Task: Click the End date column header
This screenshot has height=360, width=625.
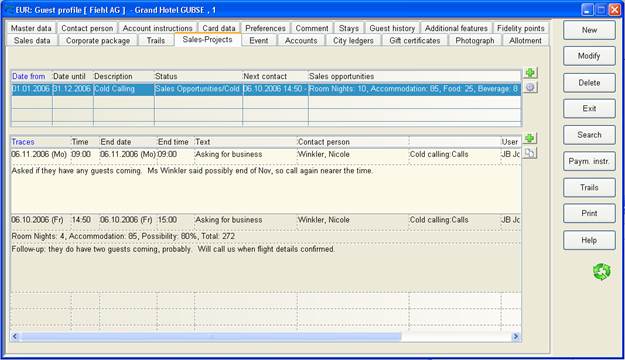Action: click(x=128, y=142)
